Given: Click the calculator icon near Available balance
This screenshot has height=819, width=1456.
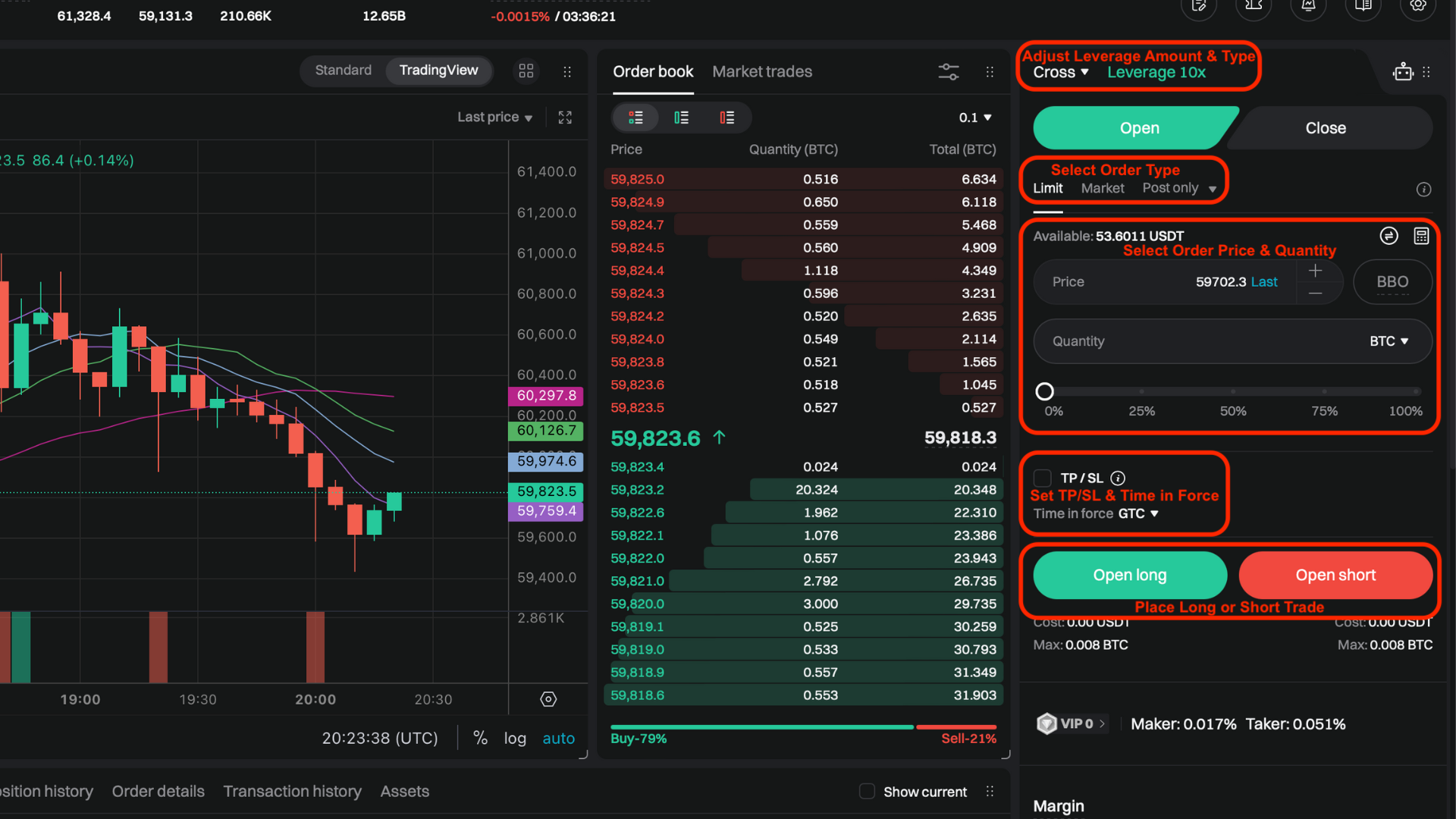Looking at the screenshot, I should tap(1421, 236).
